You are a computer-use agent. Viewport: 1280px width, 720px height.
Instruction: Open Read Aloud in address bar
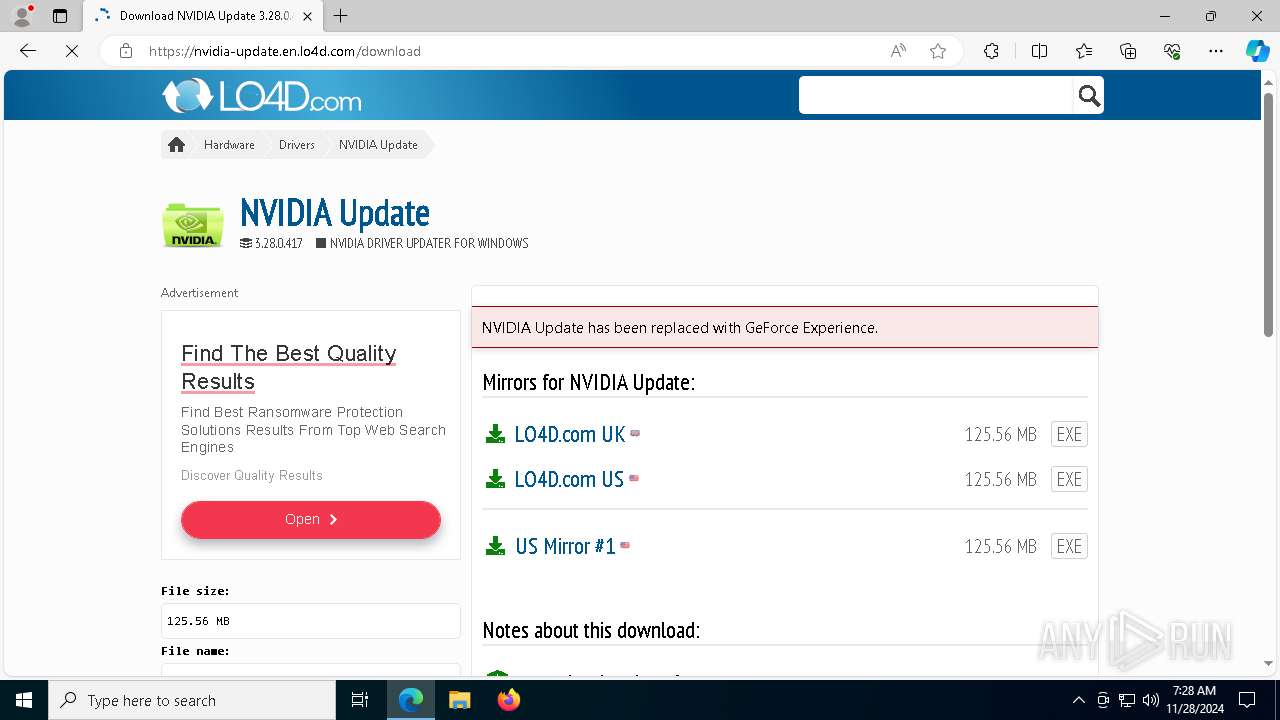pos(898,51)
